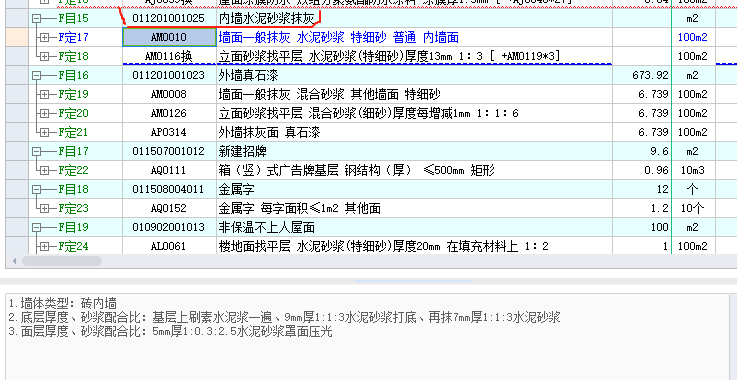This screenshot has height=380, width=737.
Task: Expand the F定22 row
Action: coord(45,170)
